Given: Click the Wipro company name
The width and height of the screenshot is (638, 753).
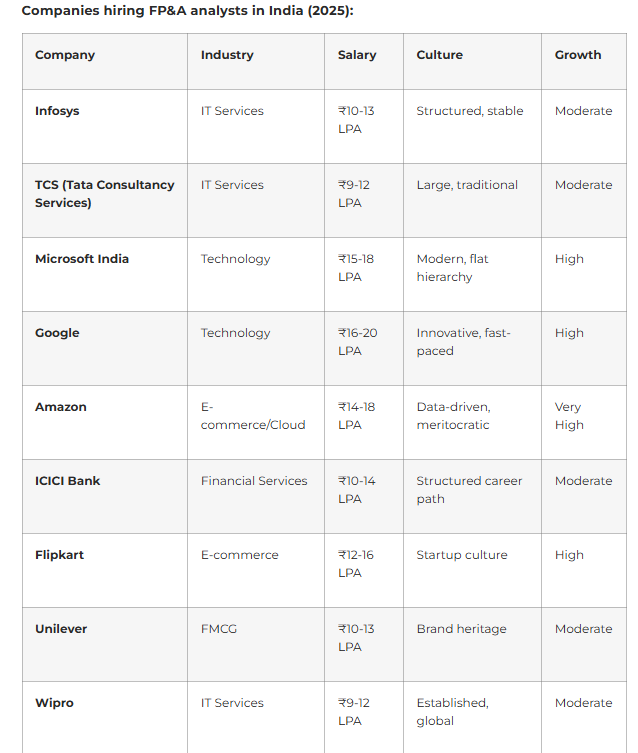Looking at the screenshot, I should pos(54,703).
